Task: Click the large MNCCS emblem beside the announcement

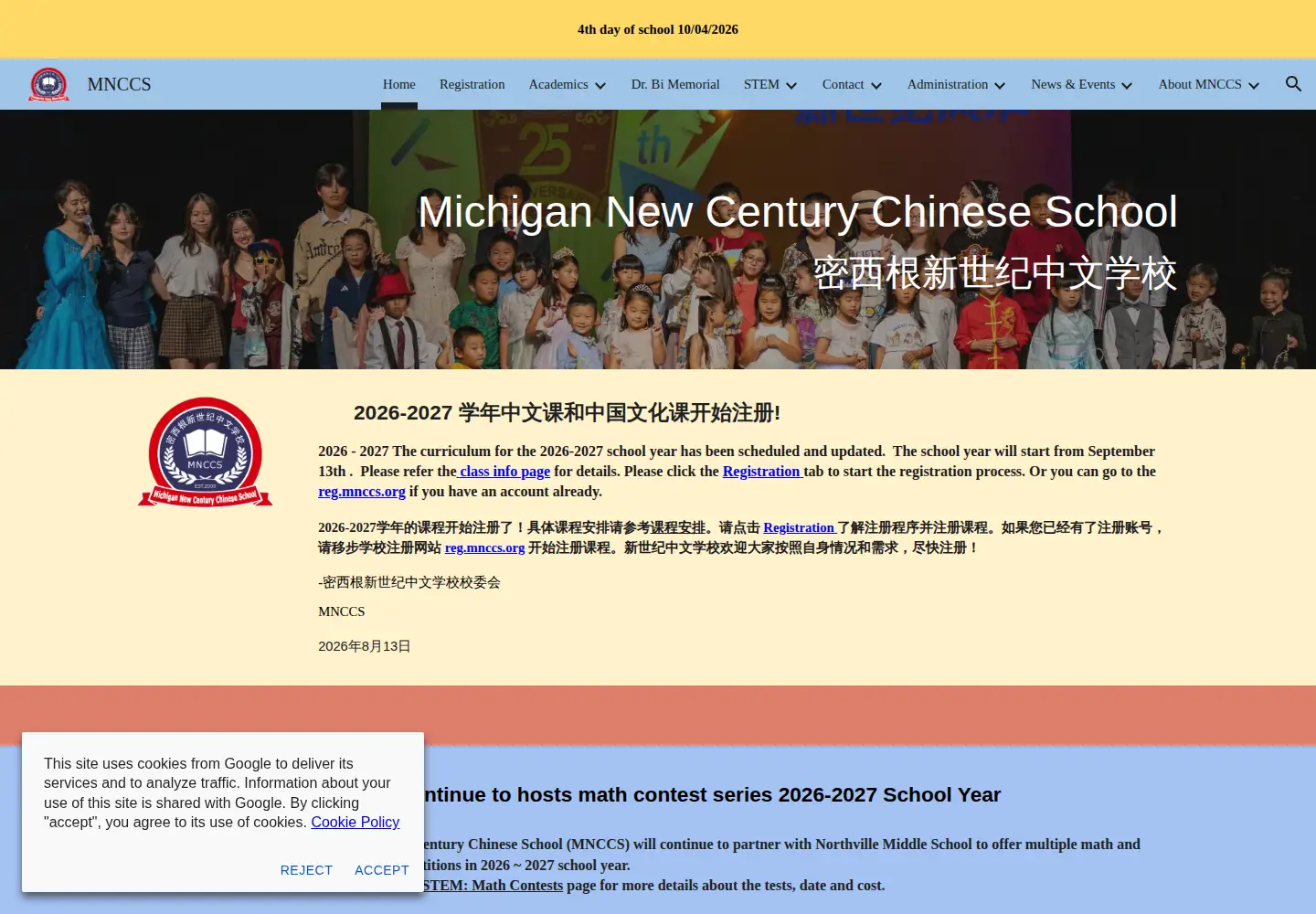Action: (x=205, y=452)
